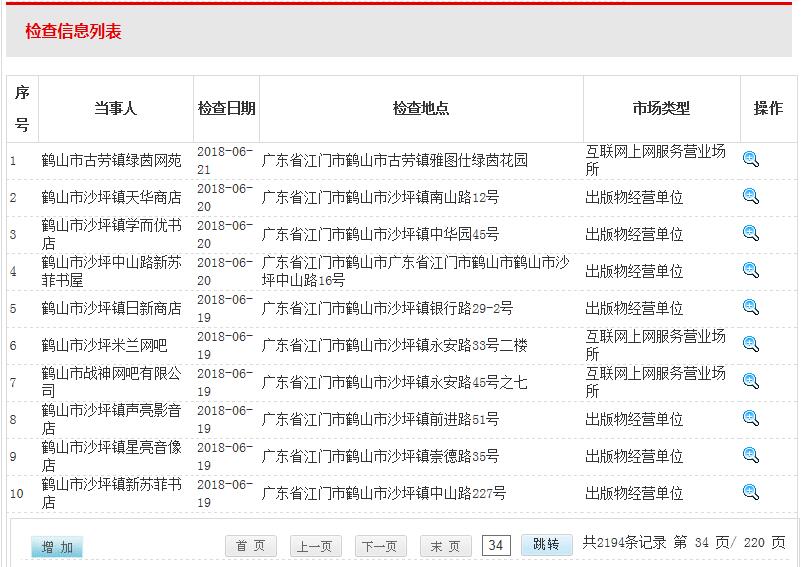Click the 检查日期 column header

(x=227, y=109)
